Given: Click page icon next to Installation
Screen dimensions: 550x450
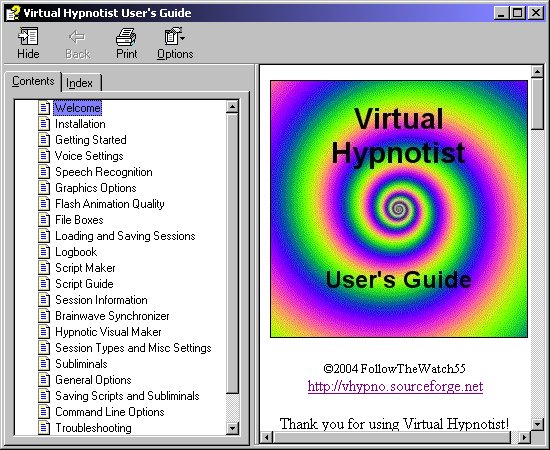Looking at the screenshot, I should (x=44, y=124).
